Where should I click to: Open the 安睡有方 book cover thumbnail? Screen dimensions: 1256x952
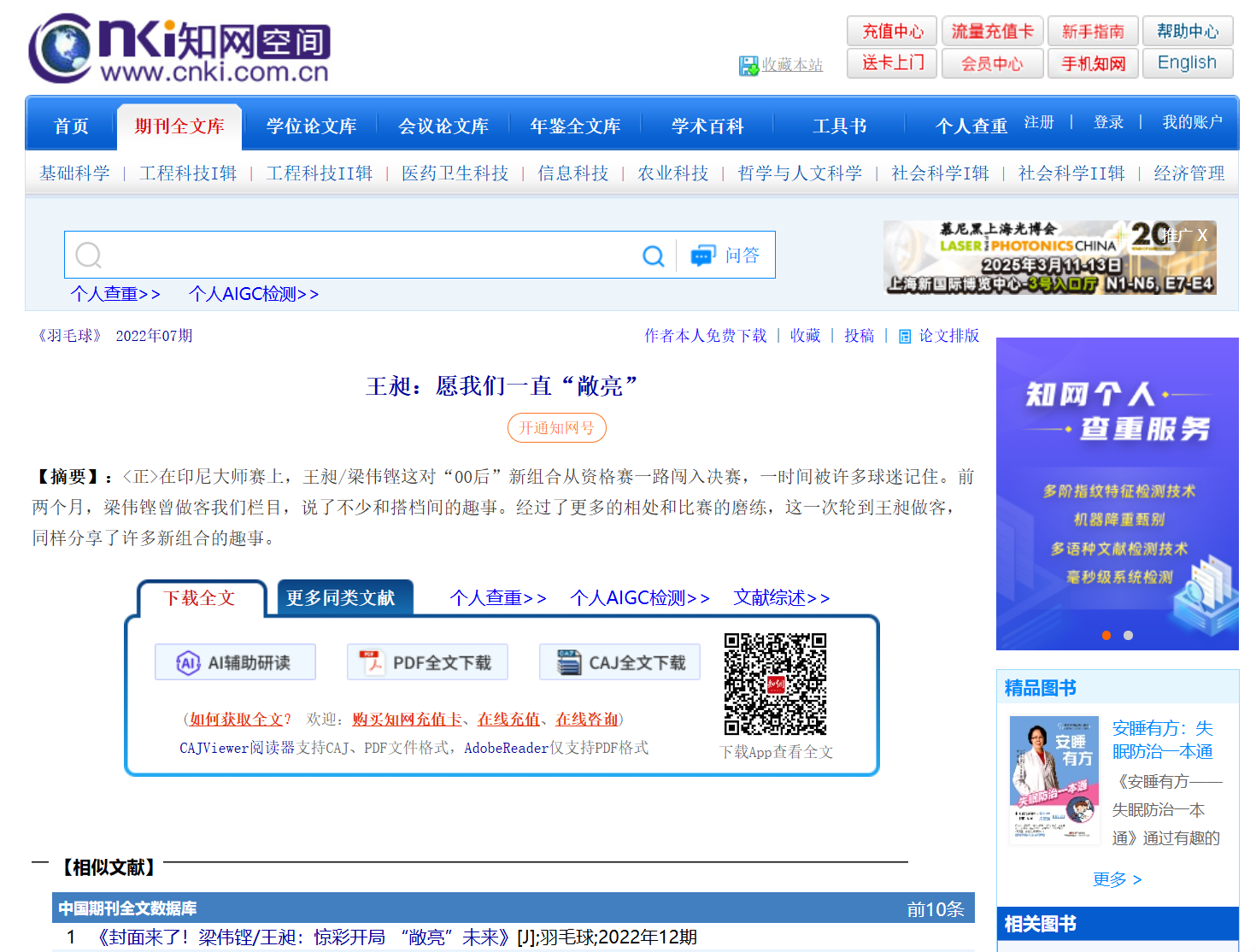click(1054, 780)
